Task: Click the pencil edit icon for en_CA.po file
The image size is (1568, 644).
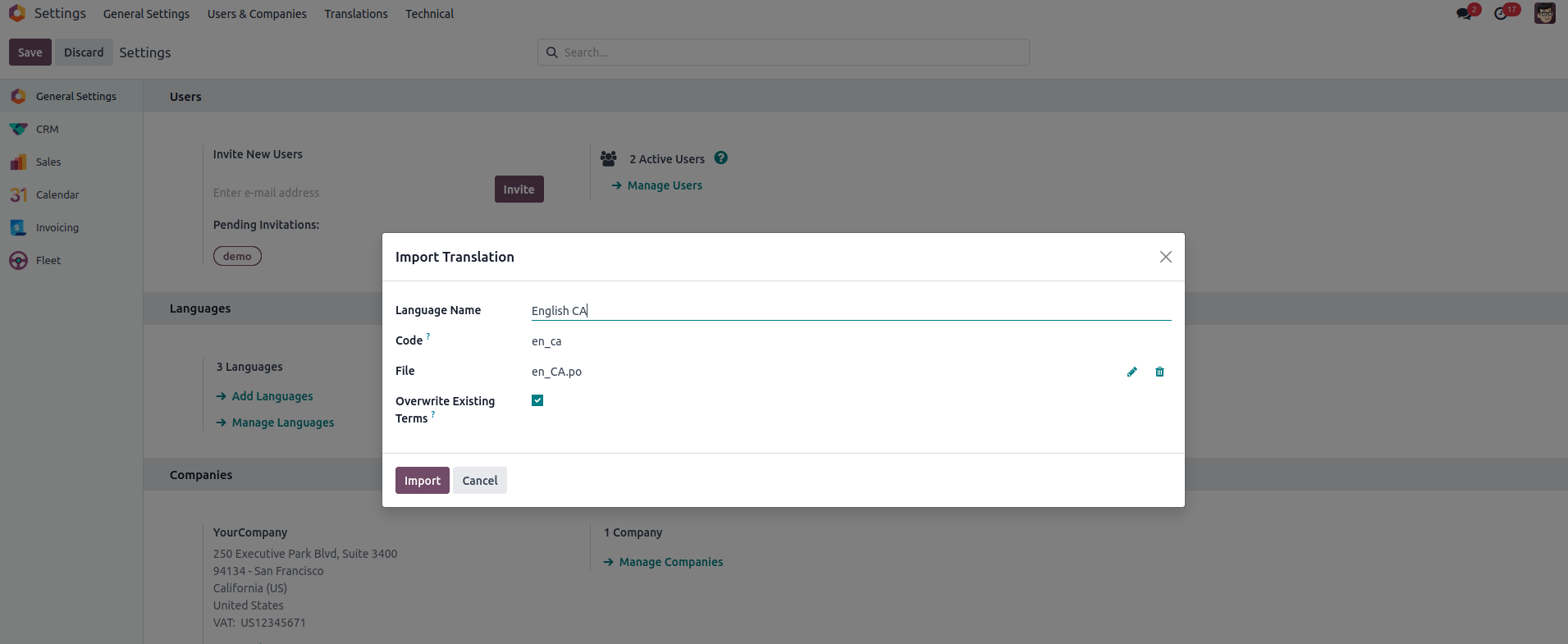Action: 1131,372
